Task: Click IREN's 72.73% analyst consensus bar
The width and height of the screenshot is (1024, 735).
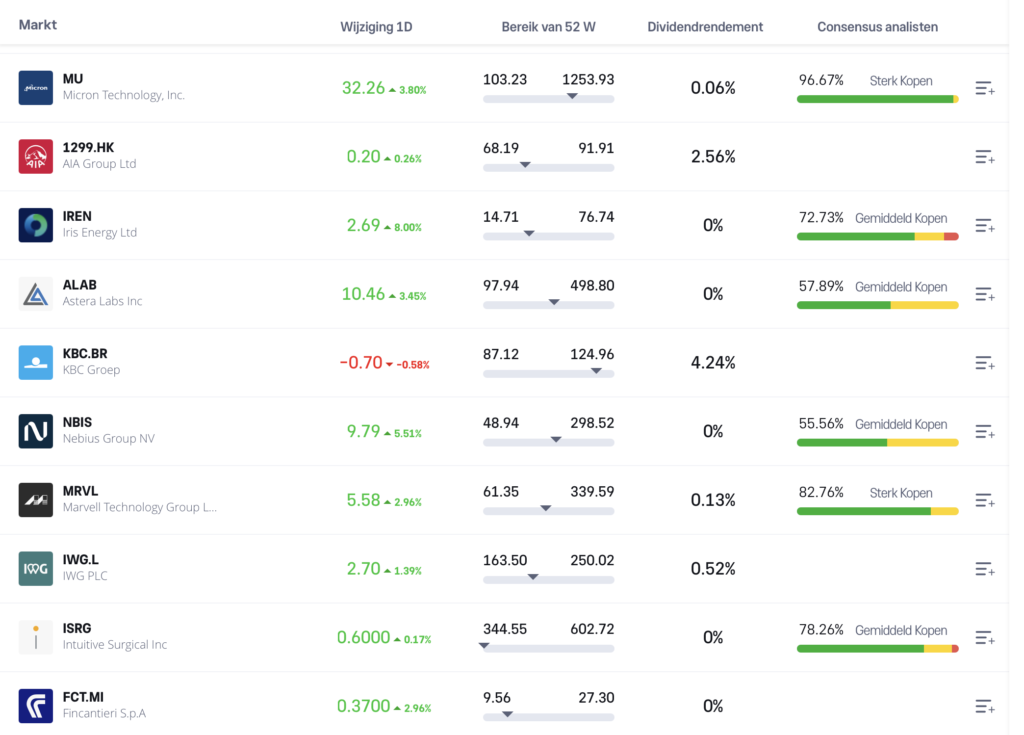Action: 878,237
